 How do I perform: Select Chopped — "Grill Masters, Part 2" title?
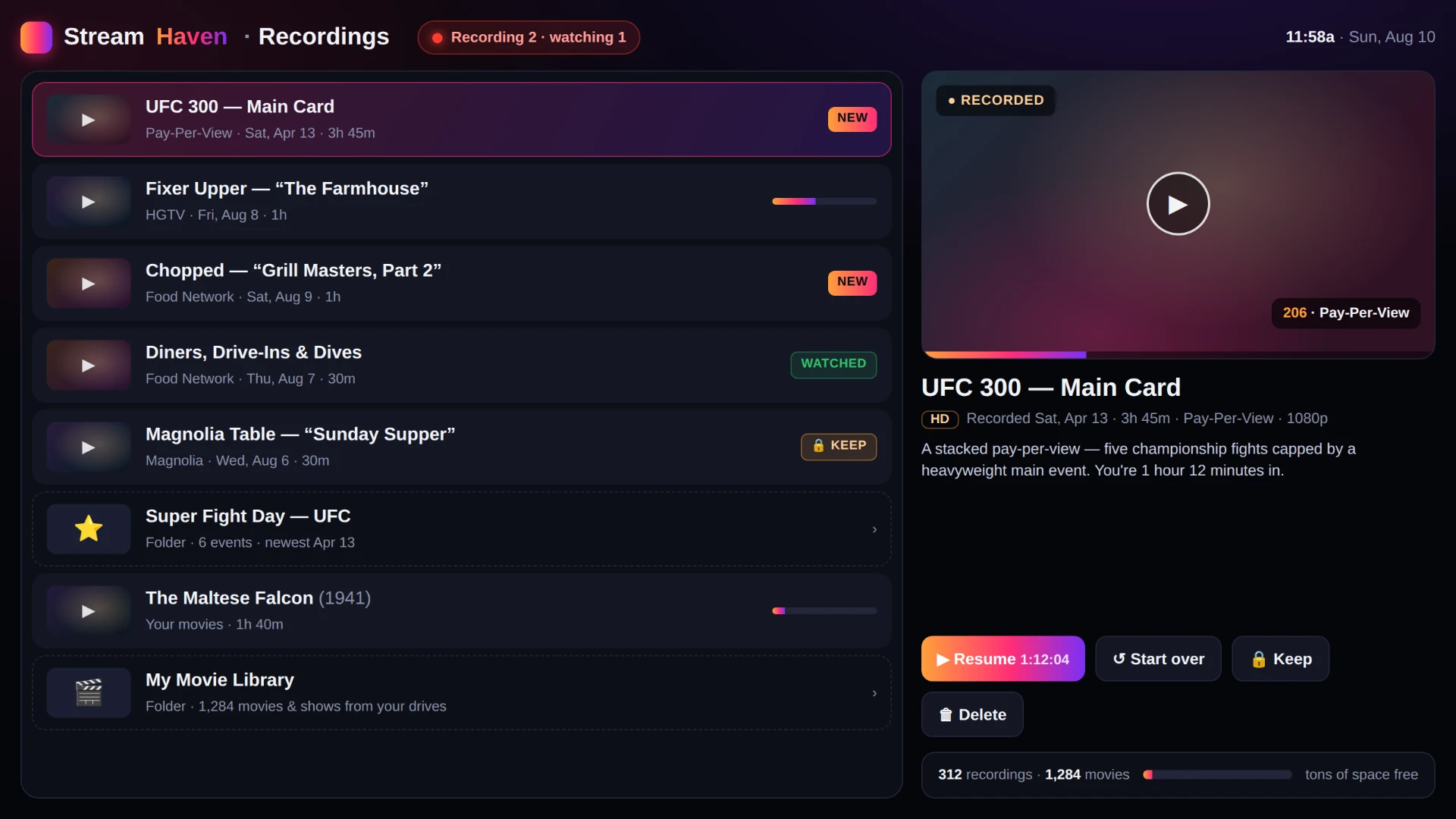pyautogui.click(x=293, y=271)
